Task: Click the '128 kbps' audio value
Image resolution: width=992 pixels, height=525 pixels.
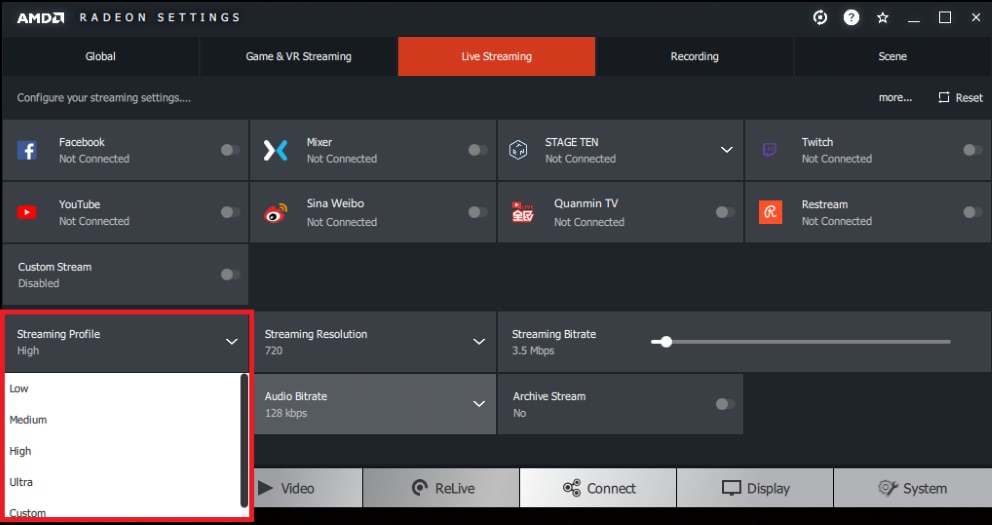Action: click(286, 413)
